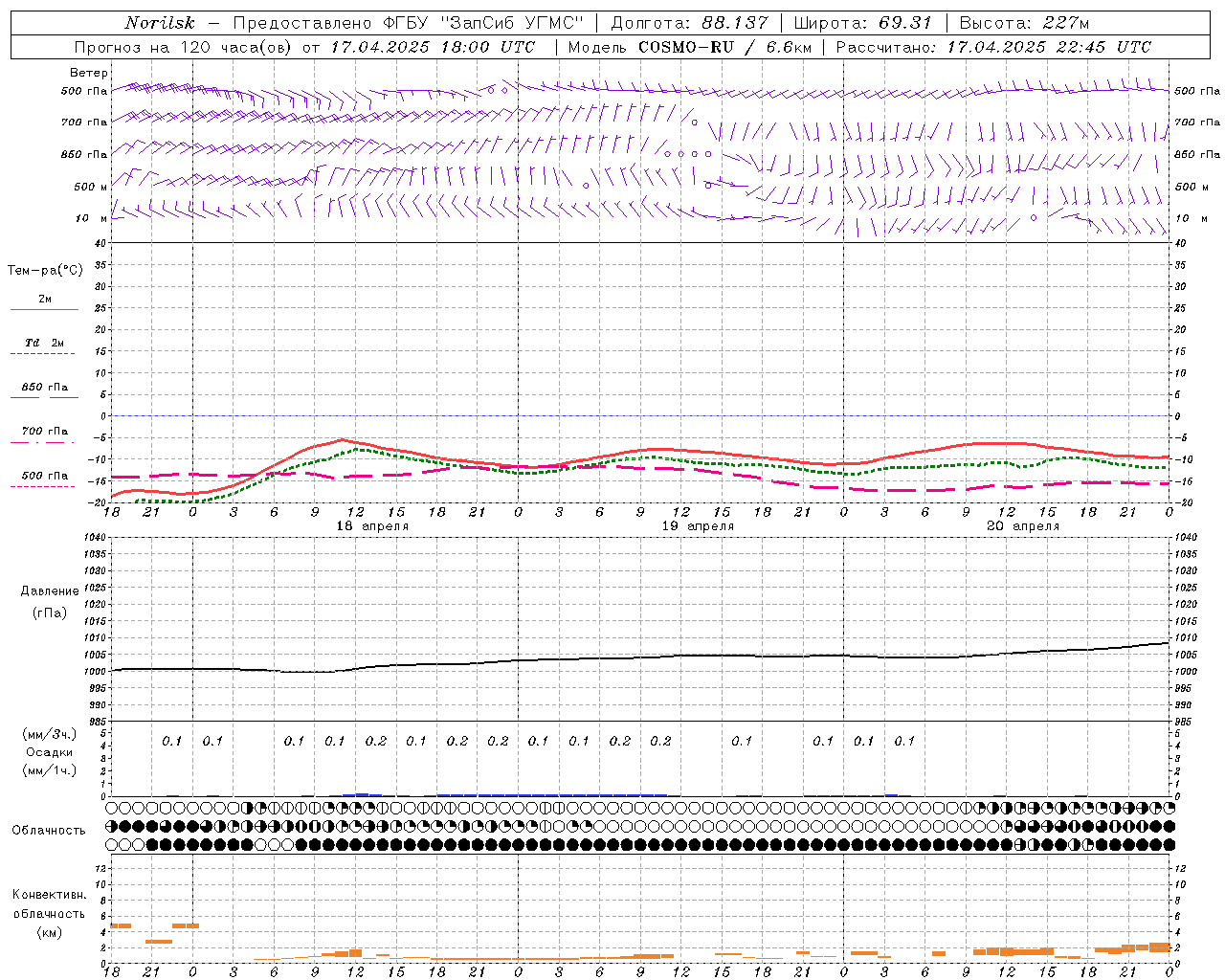The image size is (1225, 980).
Task: Click the 'Конвективн.' convective cloud label
Action: 49,895
